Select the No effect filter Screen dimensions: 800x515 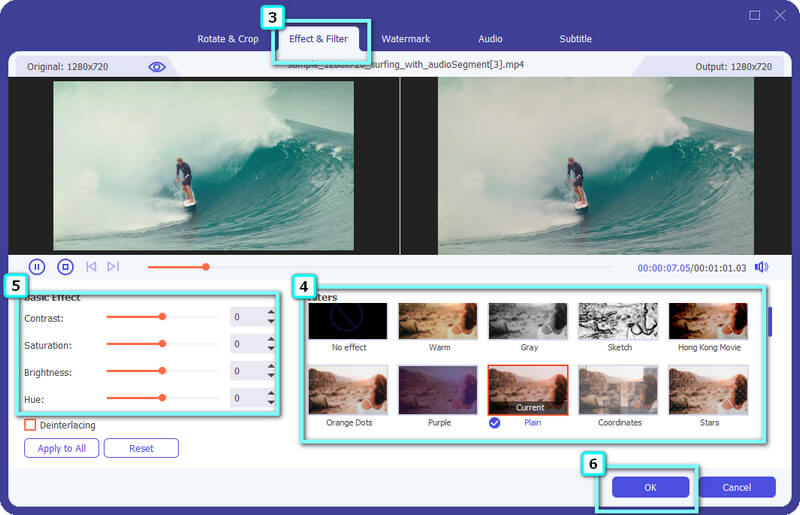(348, 321)
